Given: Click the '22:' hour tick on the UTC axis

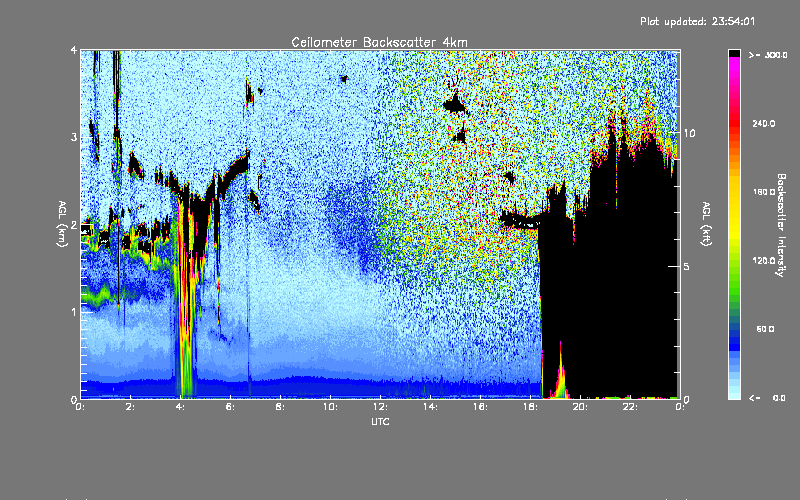Looking at the screenshot, I should [x=630, y=407].
